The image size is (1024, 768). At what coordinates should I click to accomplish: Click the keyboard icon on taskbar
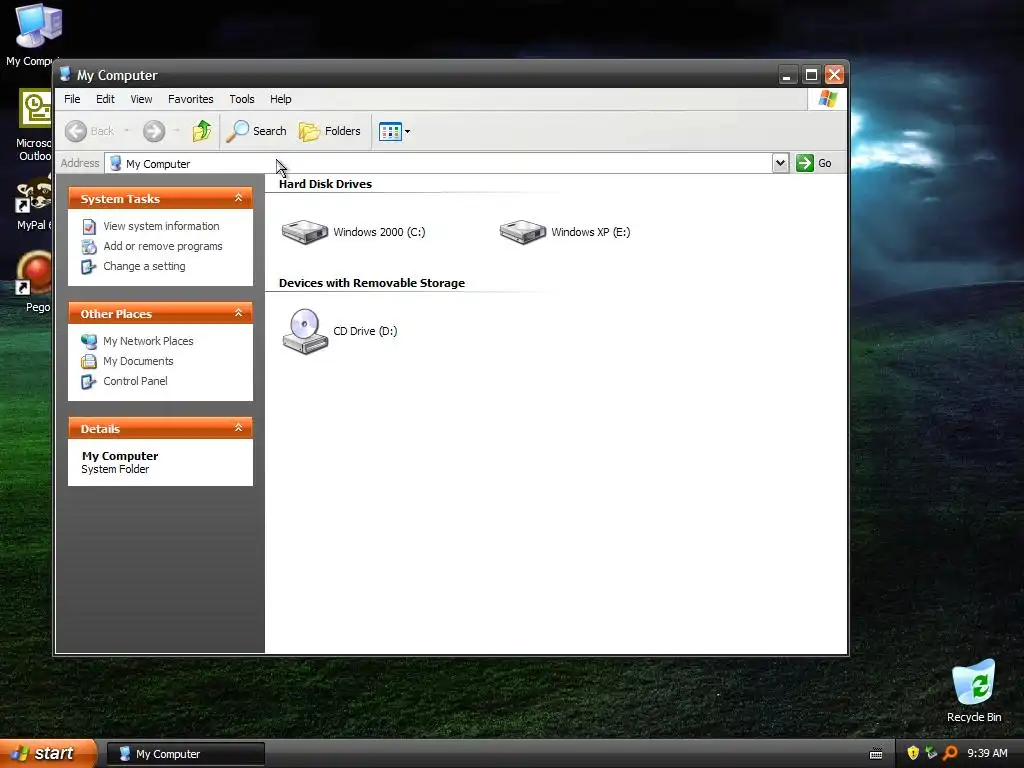(x=876, y=754)
